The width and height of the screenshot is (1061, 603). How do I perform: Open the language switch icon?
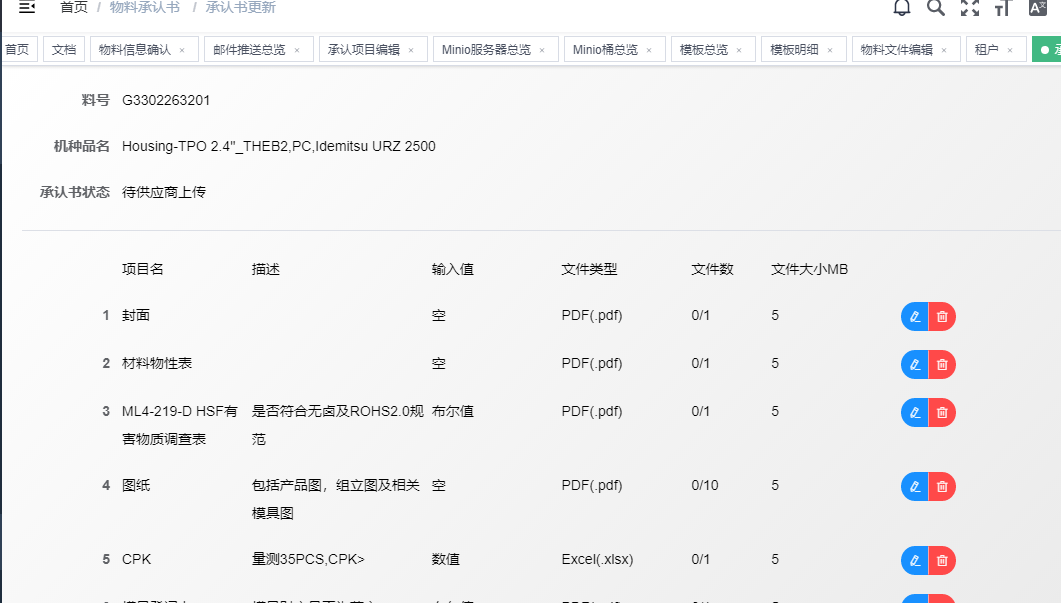(x=1038, y=8)
